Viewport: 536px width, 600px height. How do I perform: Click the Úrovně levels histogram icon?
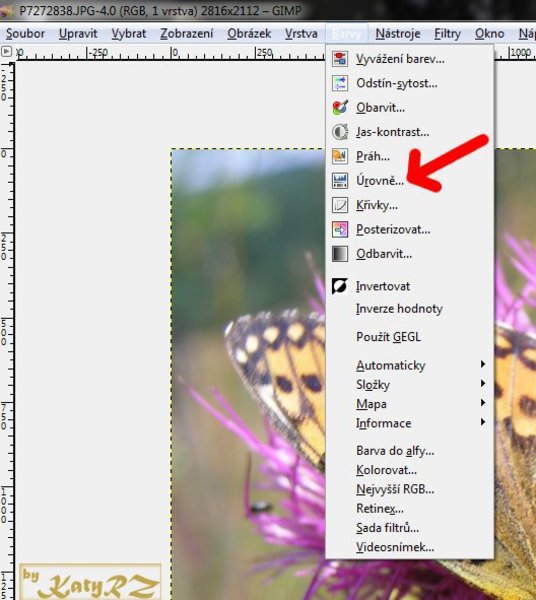340,181
